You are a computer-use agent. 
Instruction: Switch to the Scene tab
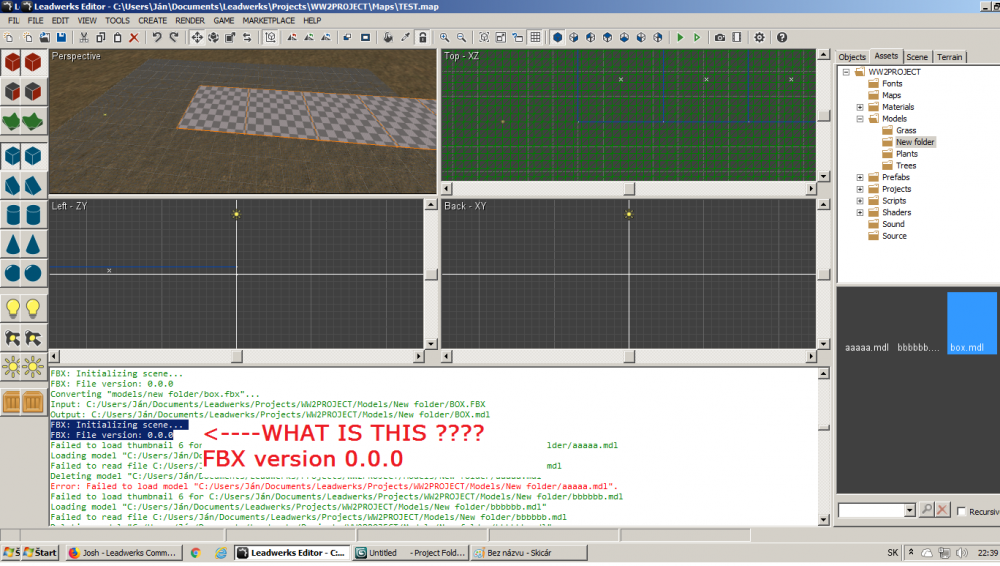coord(917,57)
